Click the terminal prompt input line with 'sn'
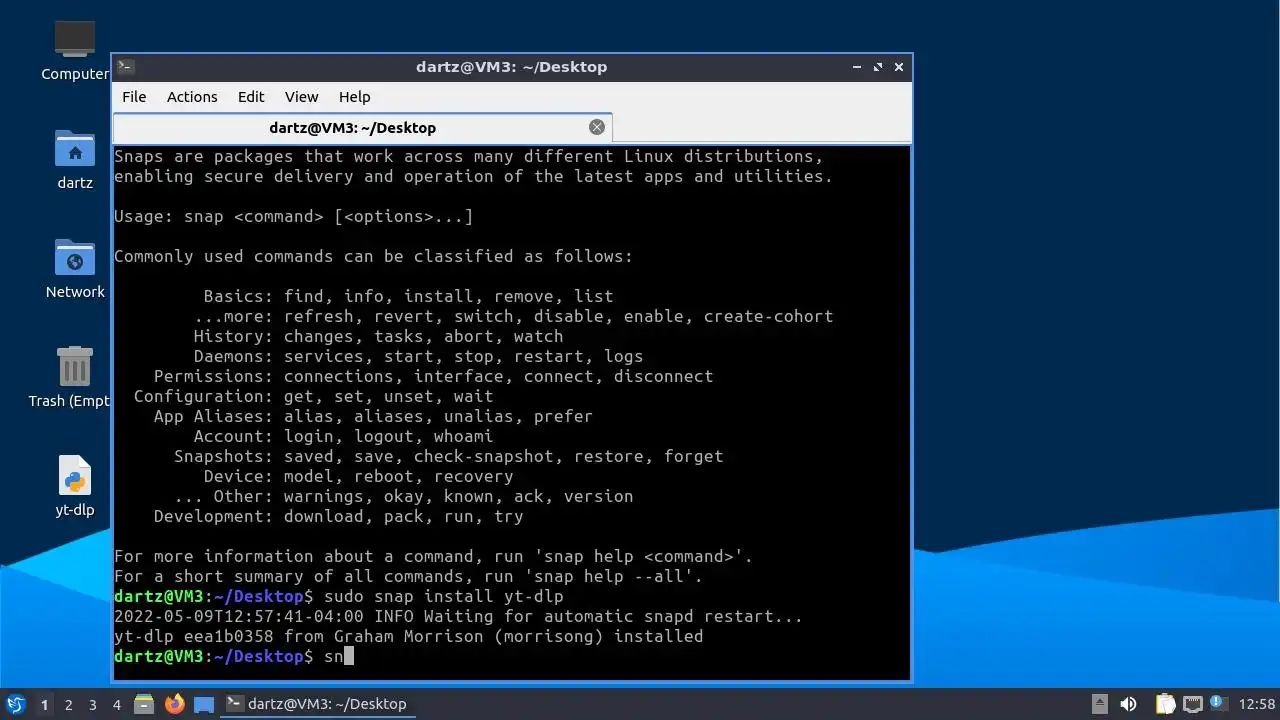Screen dimensions: 1280x720 click(234, 656)
